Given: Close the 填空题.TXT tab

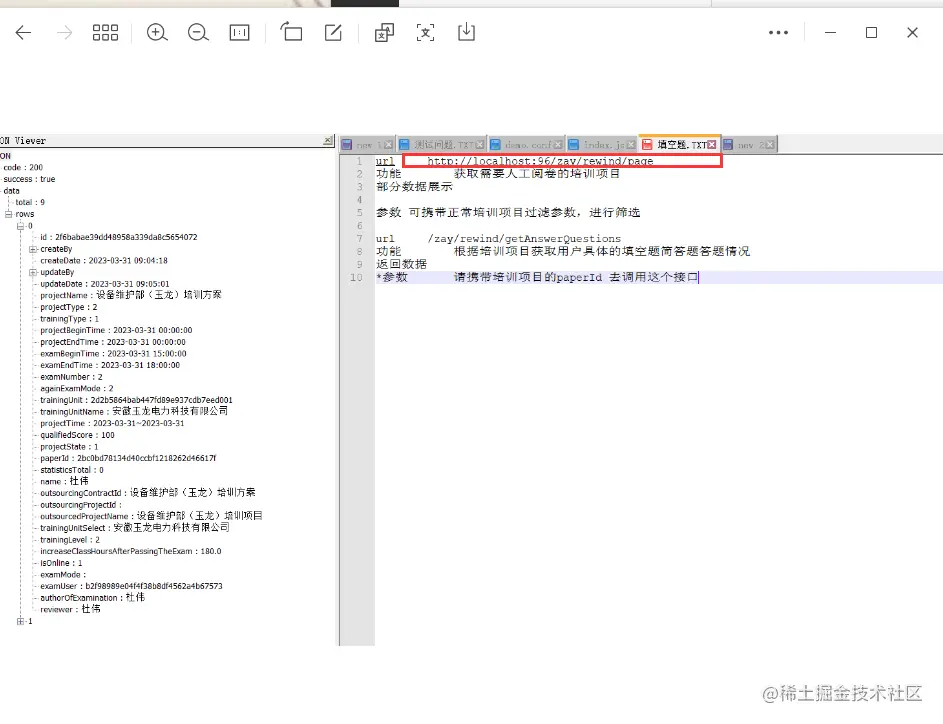Looking at the screenshot, I should point(712,145).
